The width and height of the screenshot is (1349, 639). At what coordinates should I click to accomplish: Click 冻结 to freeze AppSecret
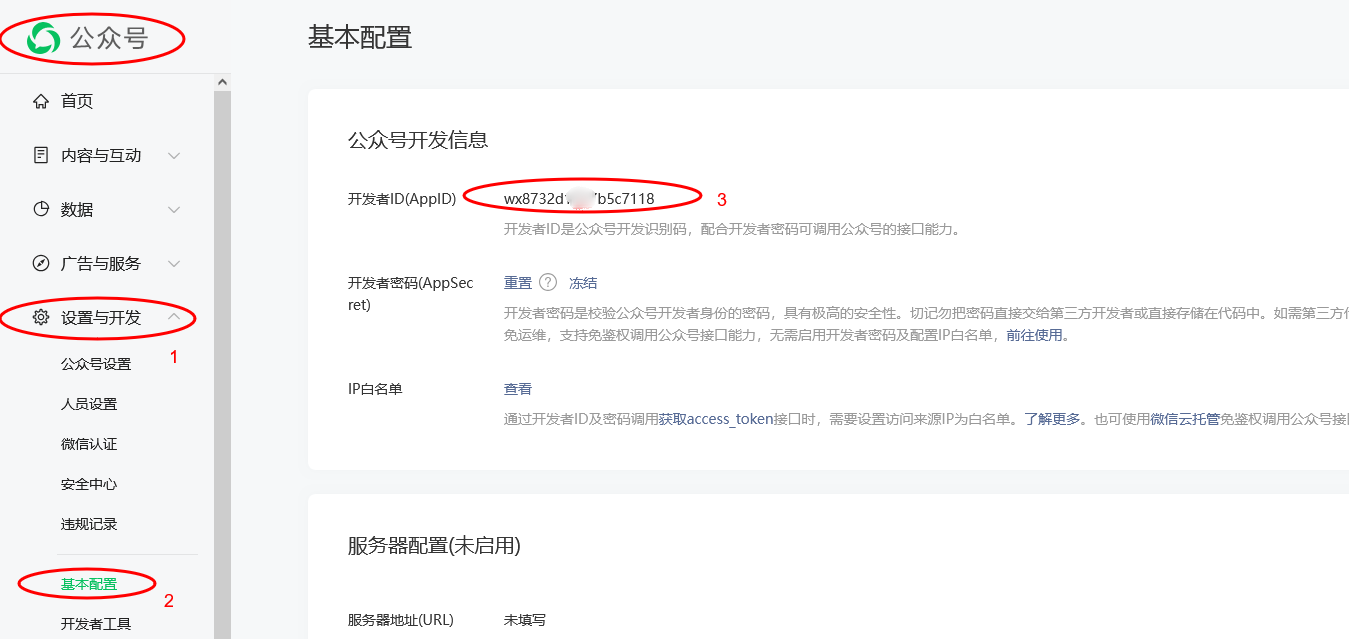coord(583,283)
